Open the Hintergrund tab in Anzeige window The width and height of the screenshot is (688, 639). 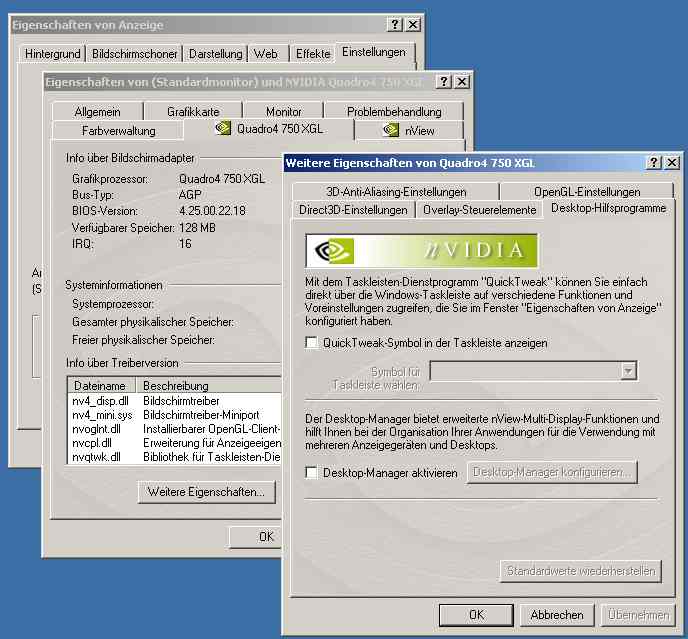point(53,54)
